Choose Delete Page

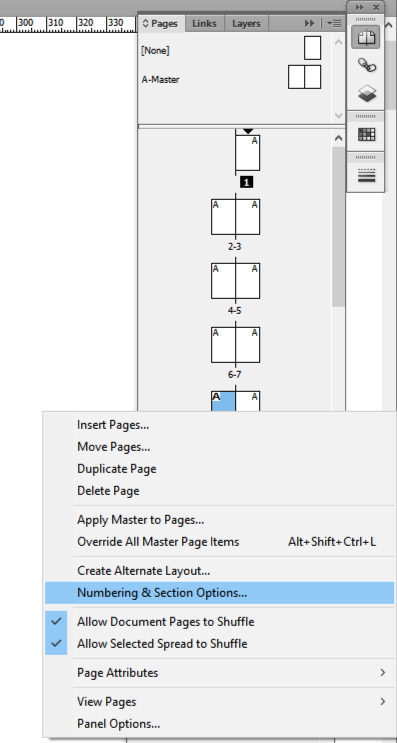pos(220,490)
